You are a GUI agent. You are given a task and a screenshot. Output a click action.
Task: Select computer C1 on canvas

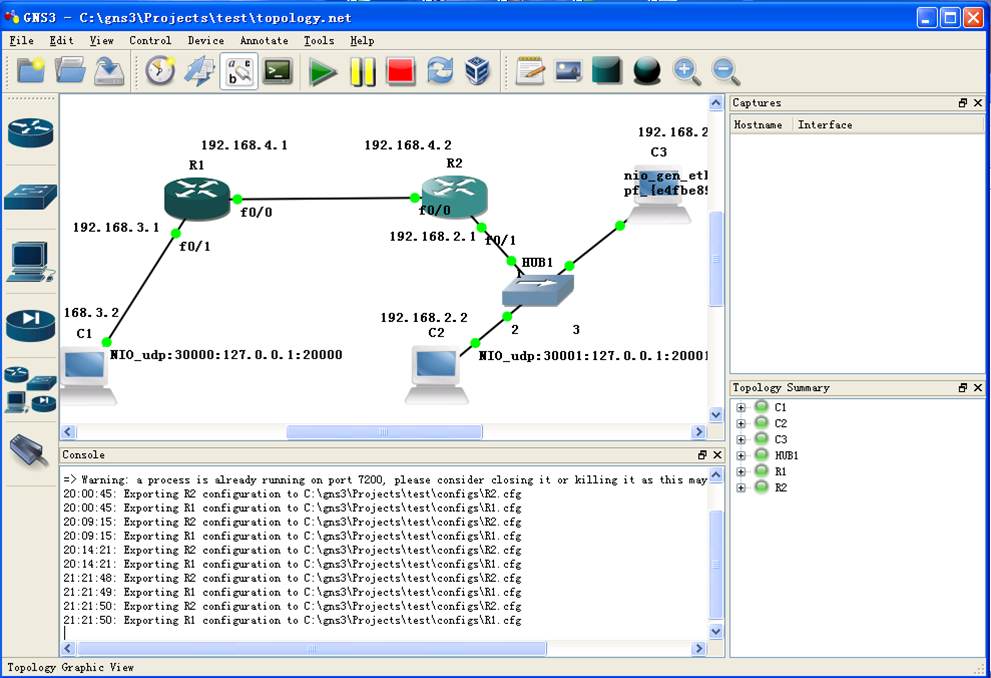coord(87,375)
